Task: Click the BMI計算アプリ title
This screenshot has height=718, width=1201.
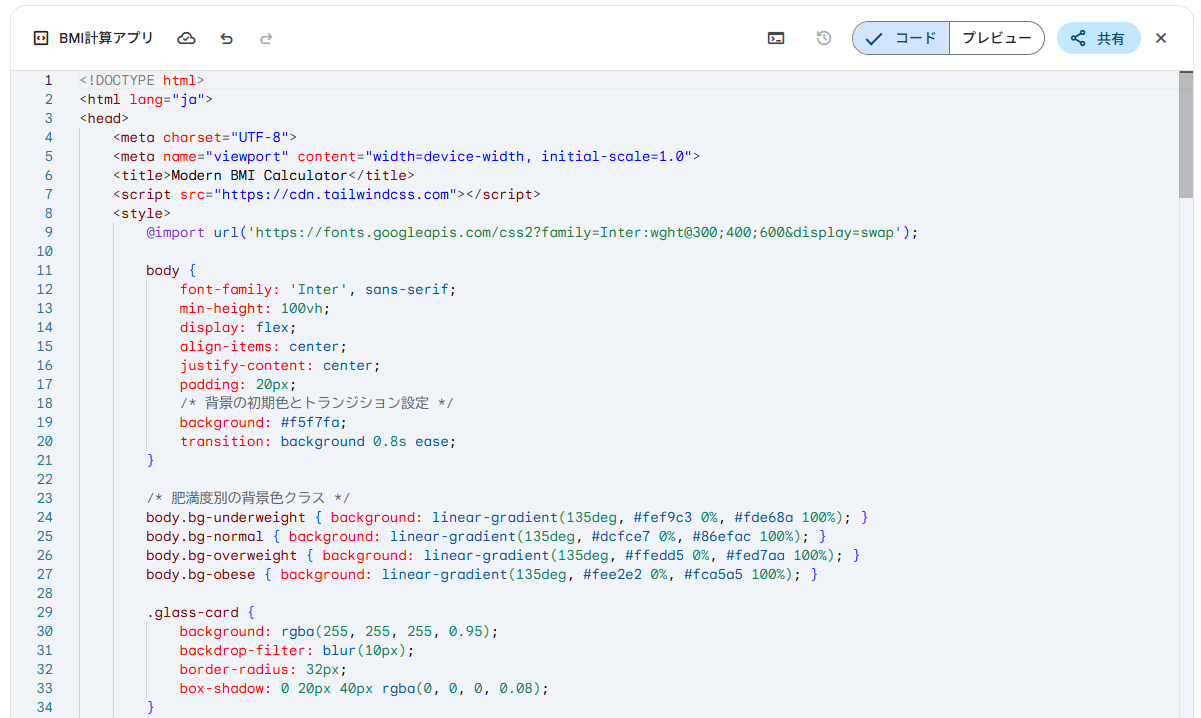Action: point(106,38)
